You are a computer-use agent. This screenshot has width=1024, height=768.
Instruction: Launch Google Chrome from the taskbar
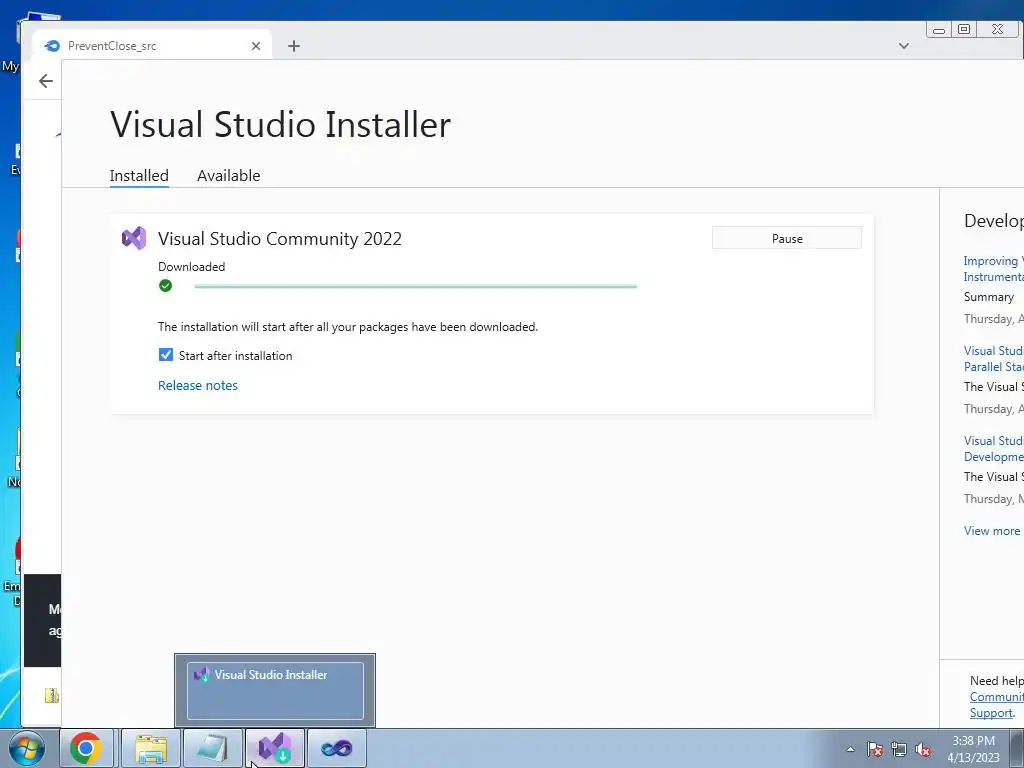[86, 748]
